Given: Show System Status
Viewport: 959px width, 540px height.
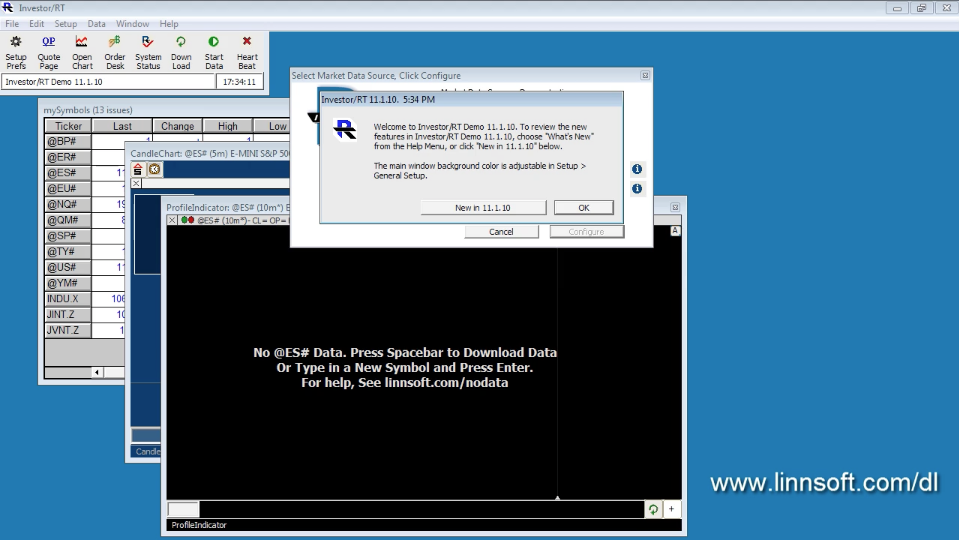Looking at the screenshot, I should (148, 53).
